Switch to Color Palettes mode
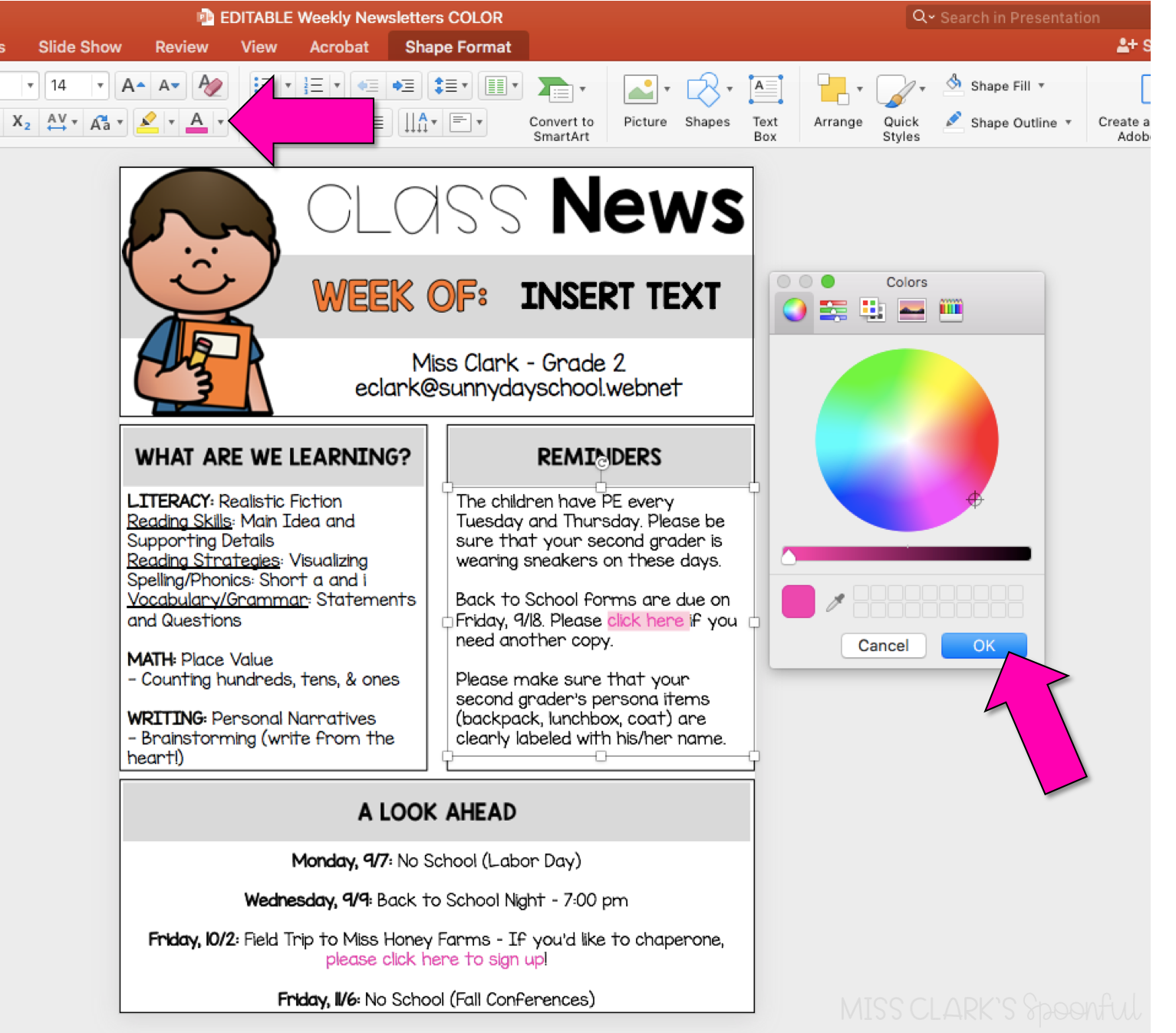1176x1033 pixels. [872, 310]
